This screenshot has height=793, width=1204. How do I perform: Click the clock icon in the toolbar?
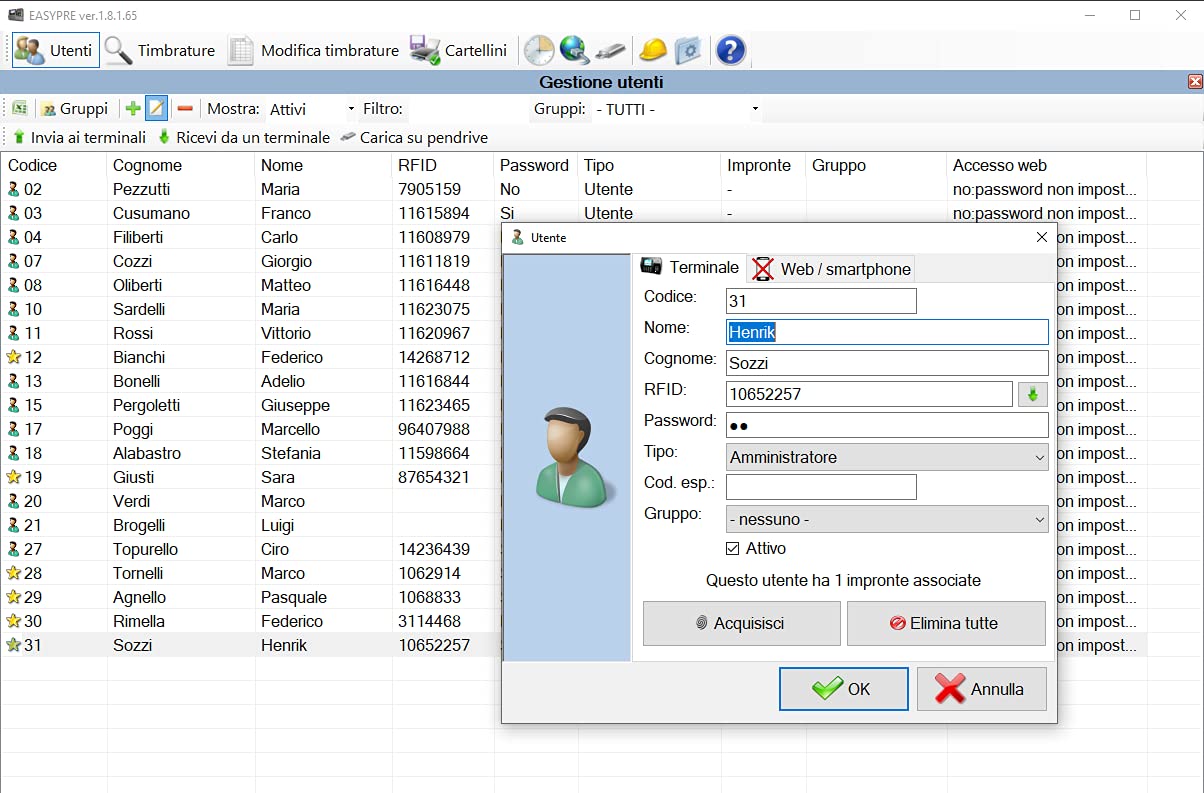(x=539, y=50)
